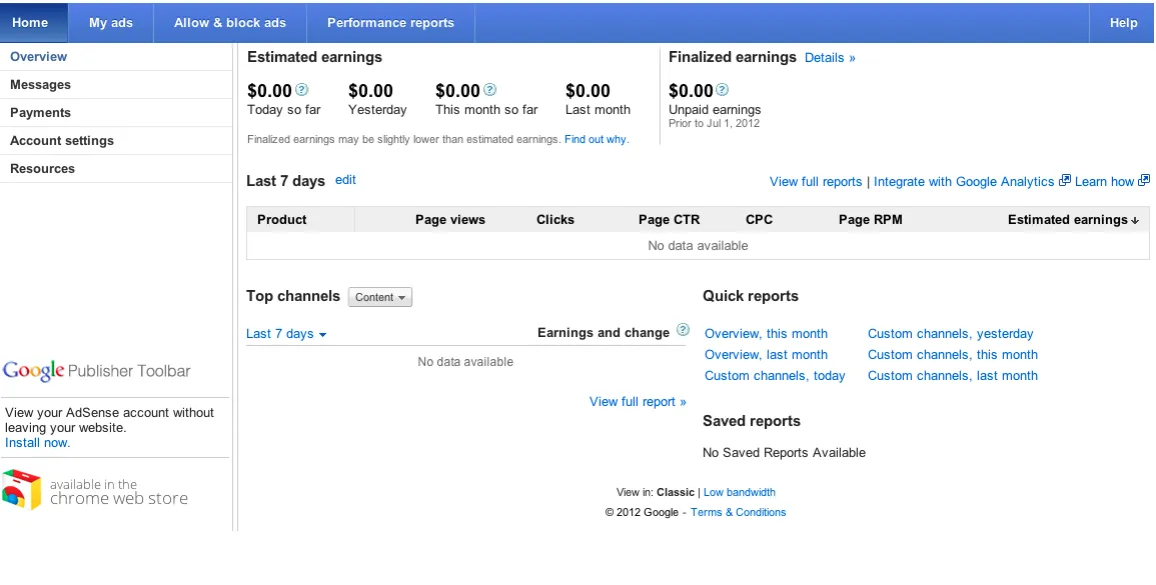
Task: Switch to the My ads tab
Action: pos(111,23)
